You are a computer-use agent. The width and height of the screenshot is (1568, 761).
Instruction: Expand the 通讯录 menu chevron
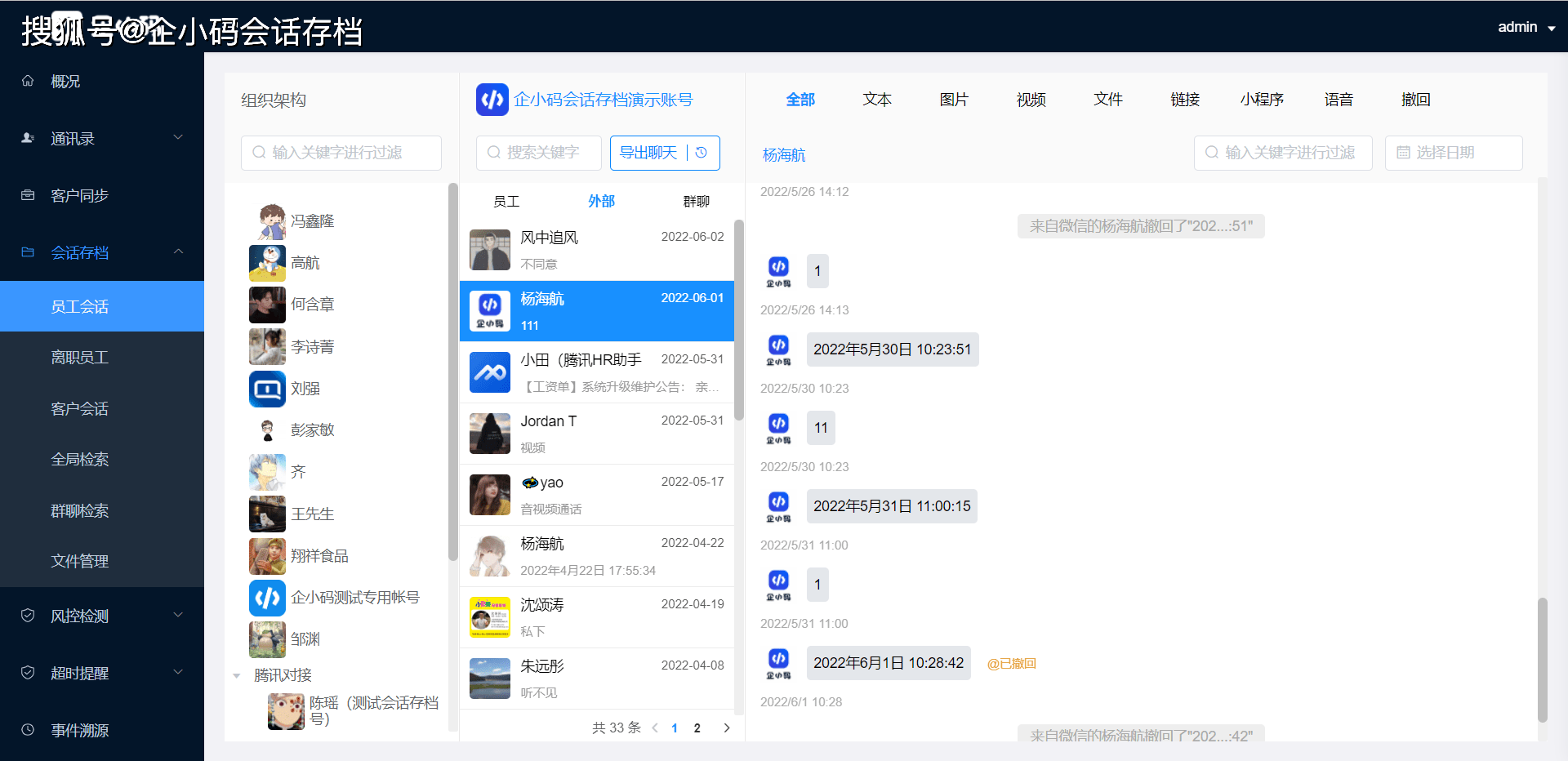(178, 137)
